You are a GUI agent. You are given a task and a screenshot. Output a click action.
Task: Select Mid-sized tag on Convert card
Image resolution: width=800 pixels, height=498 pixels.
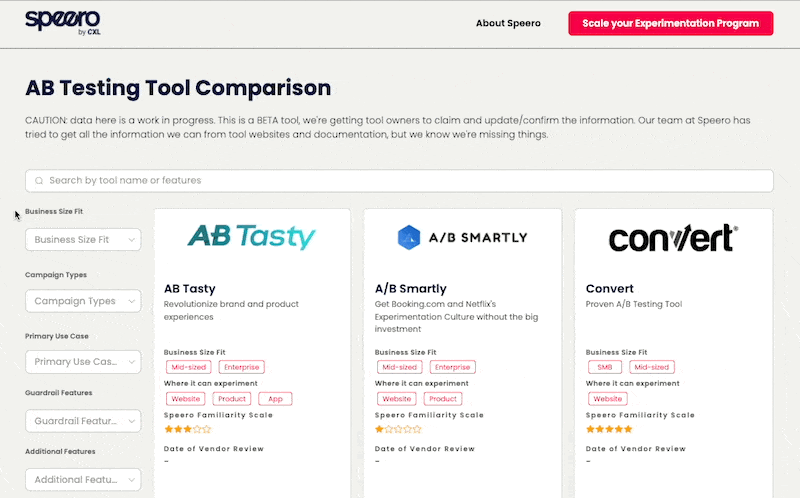click(x=652, y=367)
